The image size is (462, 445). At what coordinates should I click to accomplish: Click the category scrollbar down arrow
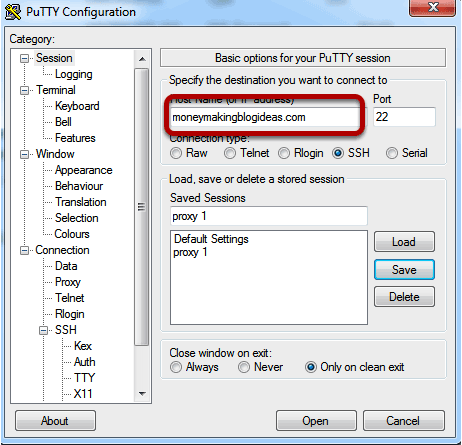coord(142,394)
